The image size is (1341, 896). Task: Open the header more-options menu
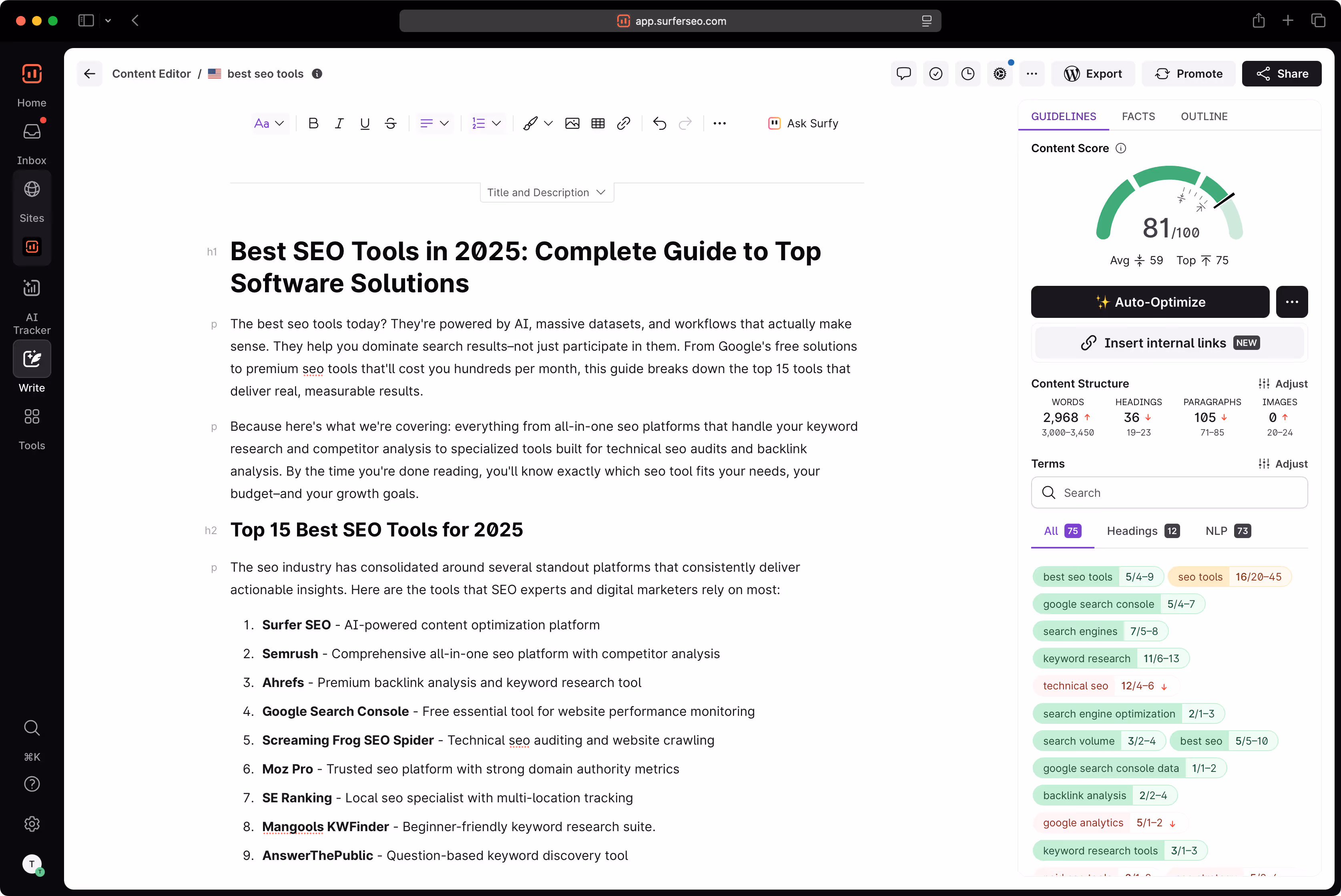click(x=1031, y=74)
